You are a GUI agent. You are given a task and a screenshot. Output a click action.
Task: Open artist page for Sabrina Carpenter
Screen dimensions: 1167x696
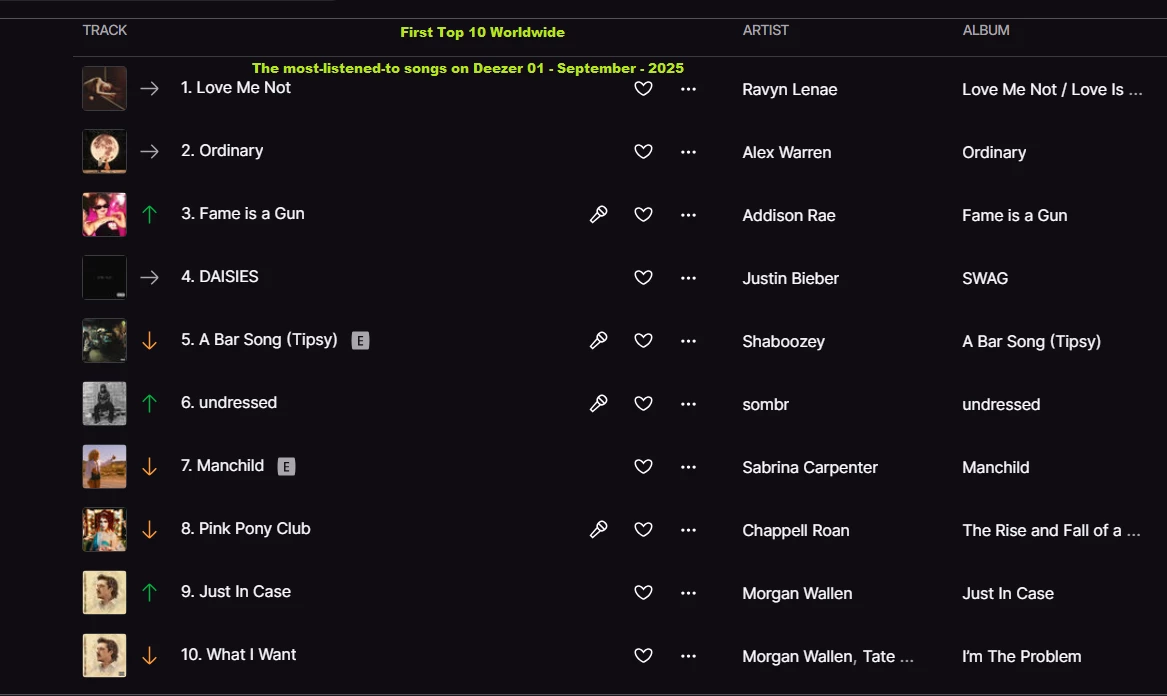810,467
